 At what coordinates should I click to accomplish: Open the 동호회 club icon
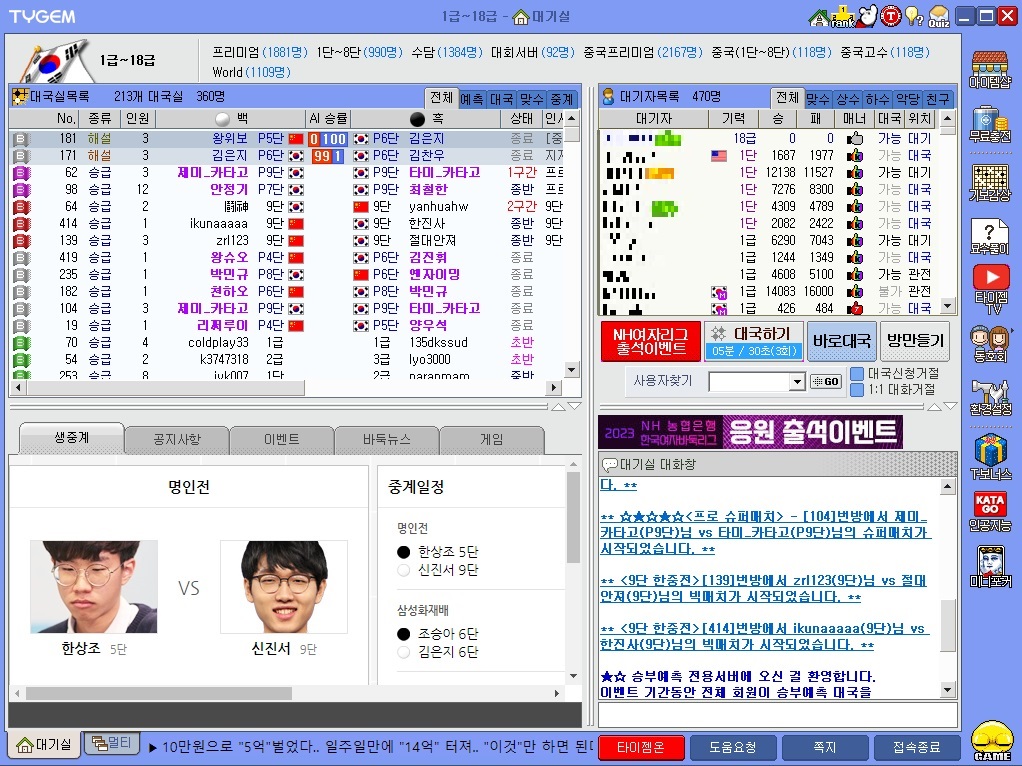coord(990,344)
